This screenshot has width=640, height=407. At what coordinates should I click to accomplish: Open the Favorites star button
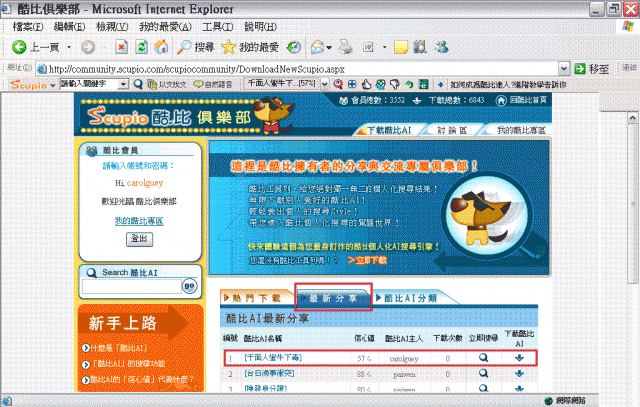tap(250, 47)
